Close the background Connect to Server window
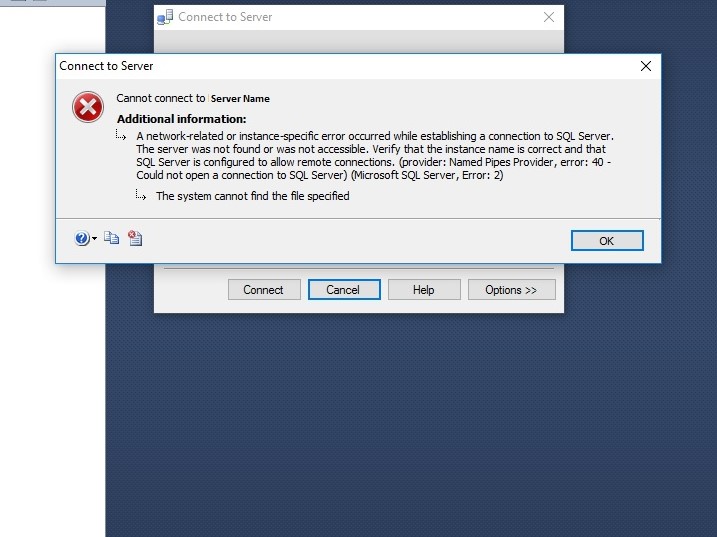The image size is (717, 537). tap(549, 17)
